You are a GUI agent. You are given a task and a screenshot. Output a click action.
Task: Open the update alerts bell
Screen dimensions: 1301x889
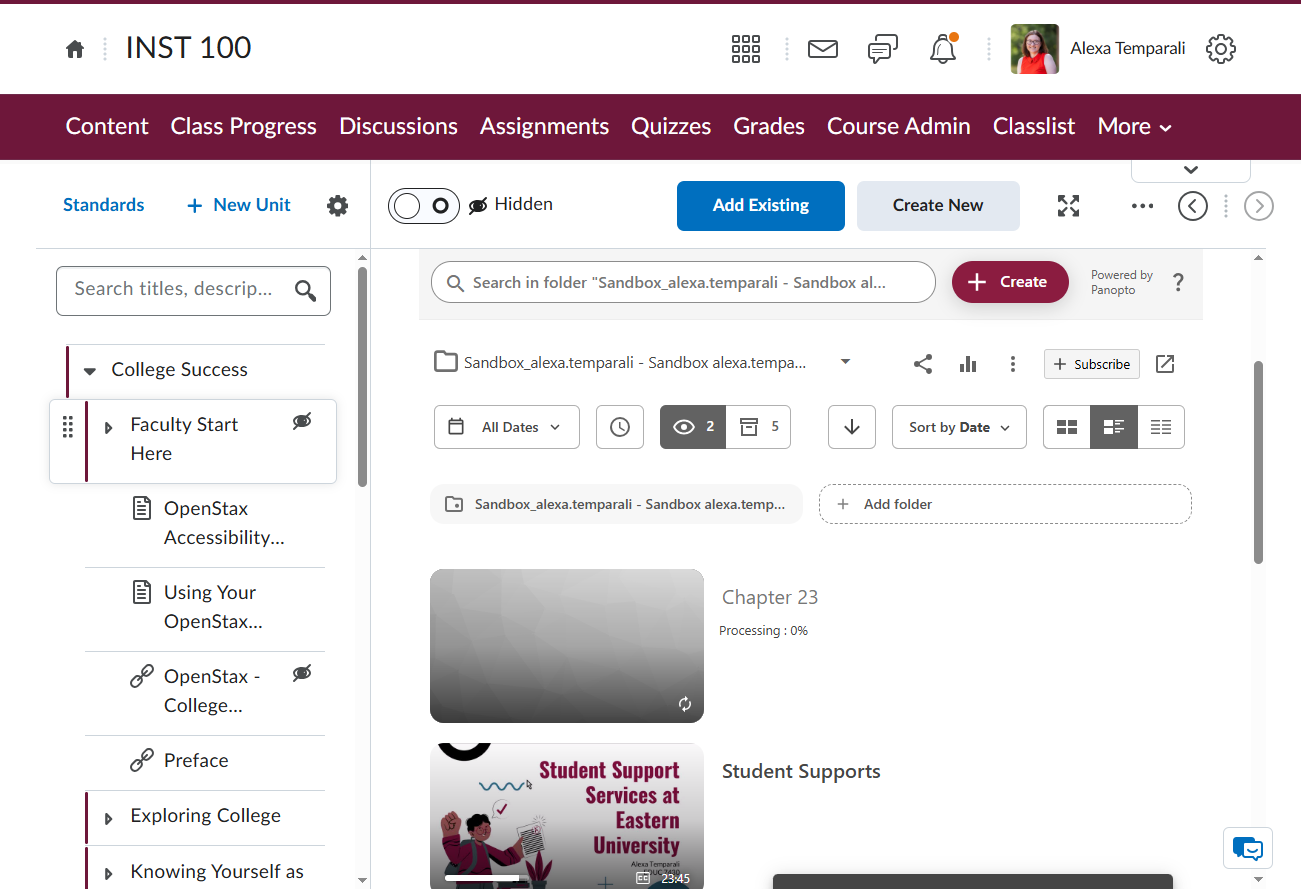point(943,49)
